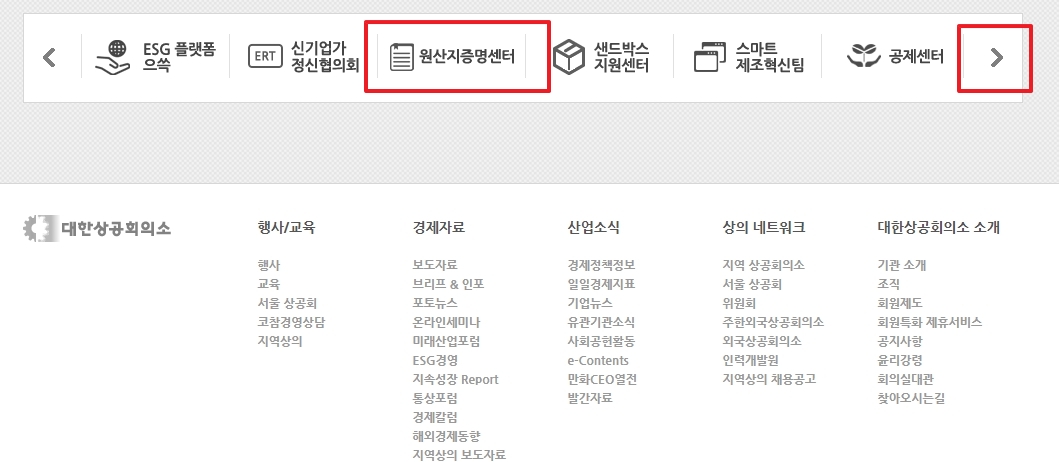Open 주한외국상공회의소 link

773,322
